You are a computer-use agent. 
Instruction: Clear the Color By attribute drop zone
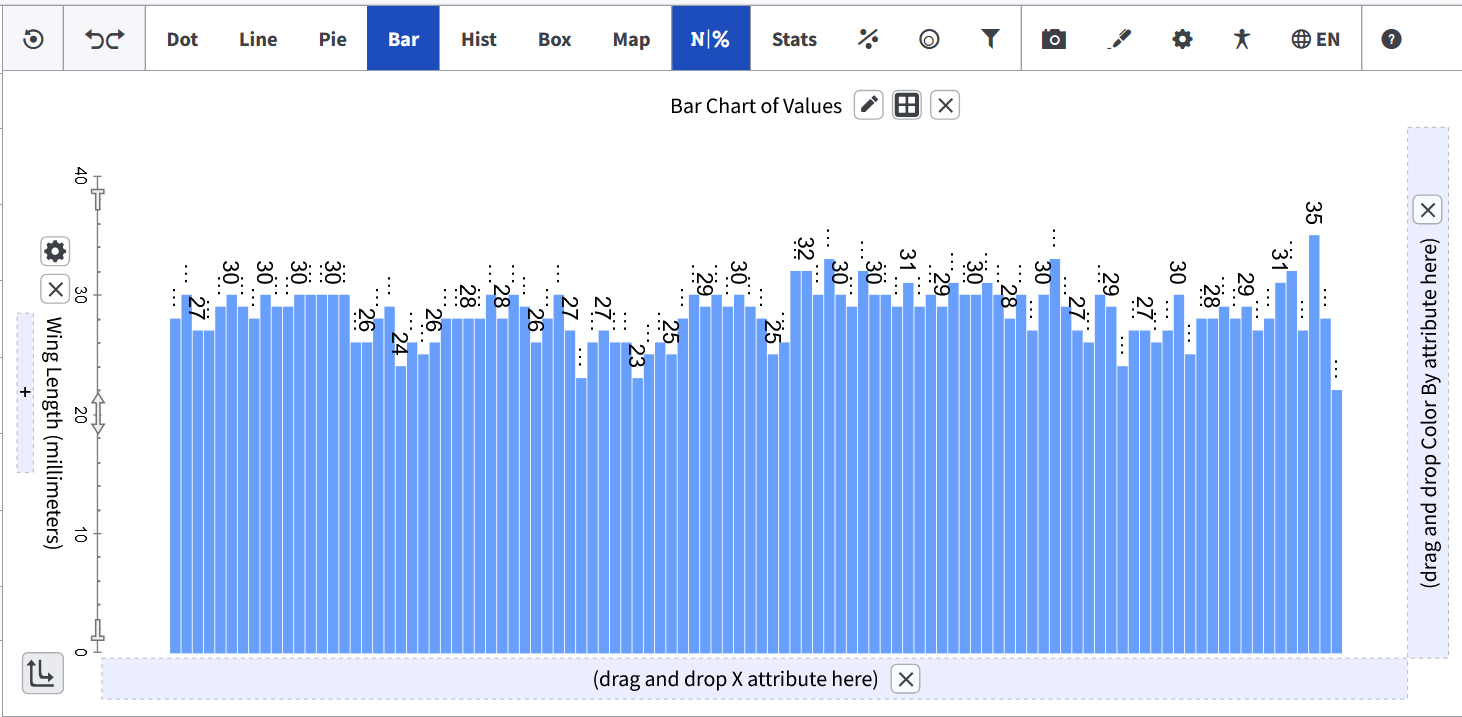pyautogui.click(x=1428, y=210)
